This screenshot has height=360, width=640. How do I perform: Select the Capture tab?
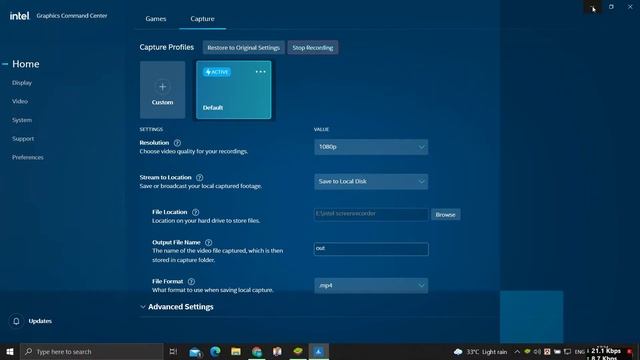[x=202, y=19]
